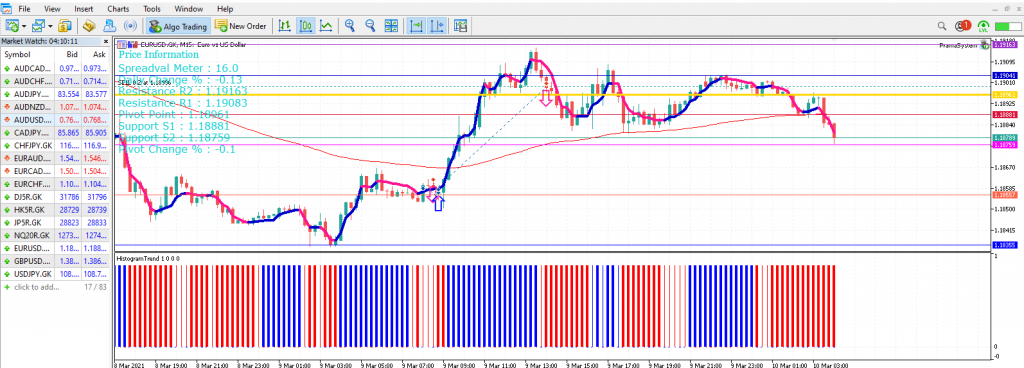Open the Tools menu
The width and height of the screenshot is (1024, 368).
pyautogui.click(x=152, y=9)
